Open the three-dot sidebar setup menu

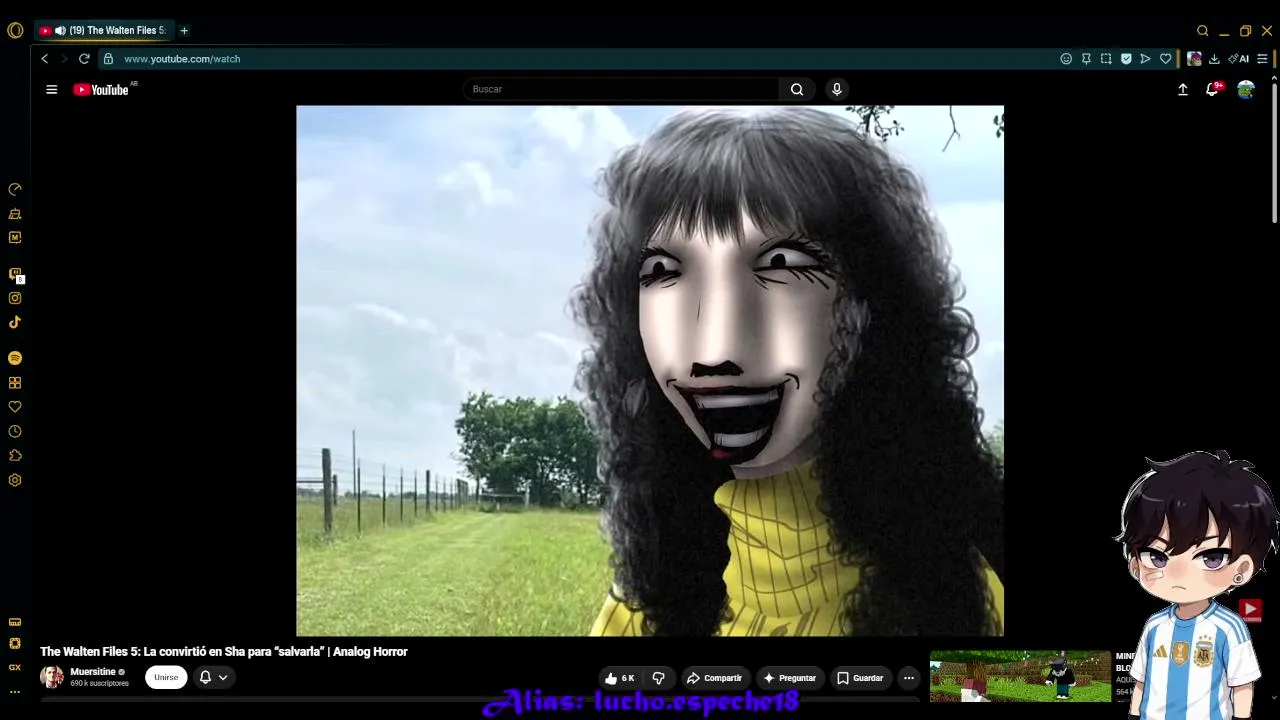coord(15,691)
